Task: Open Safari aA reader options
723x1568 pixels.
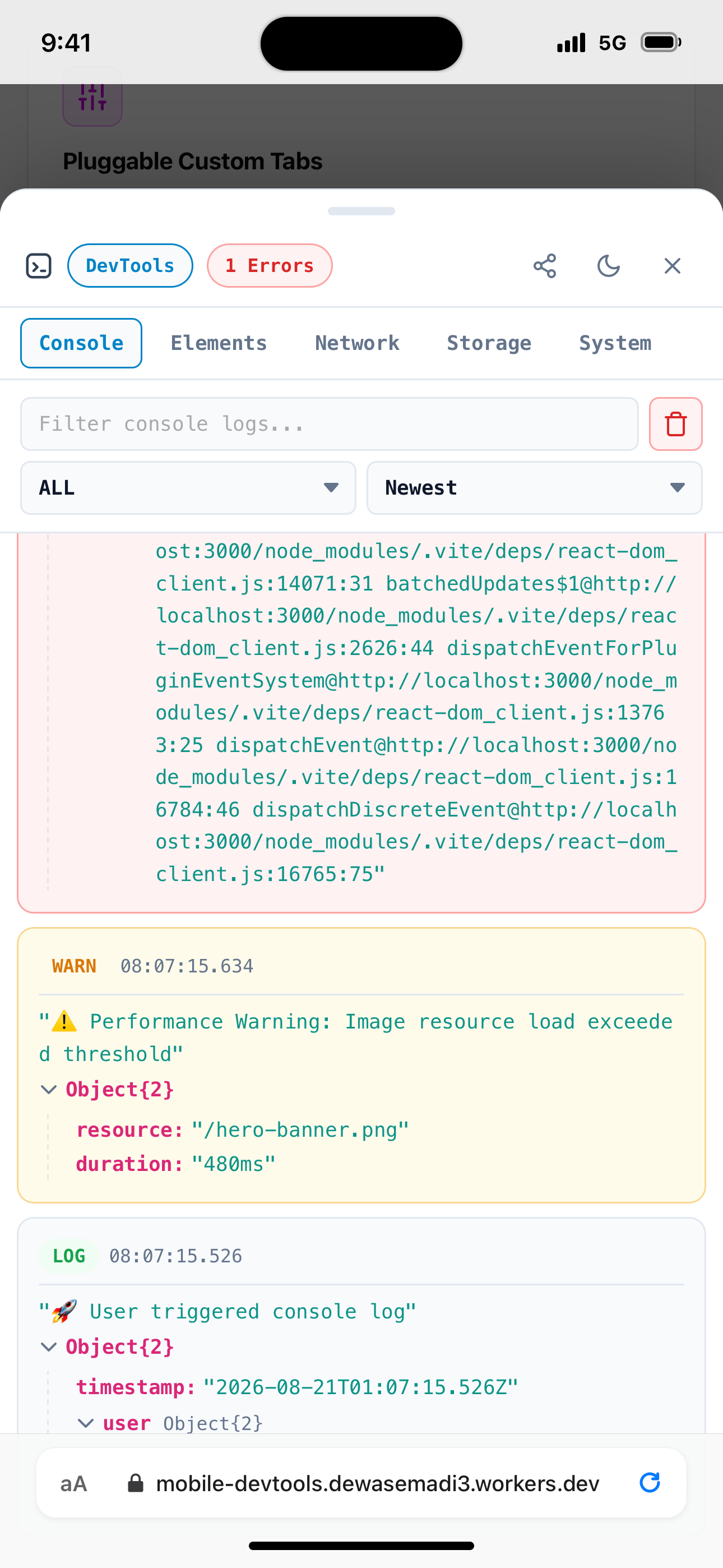Action: pyautogui.click(x=73, y=1484)
